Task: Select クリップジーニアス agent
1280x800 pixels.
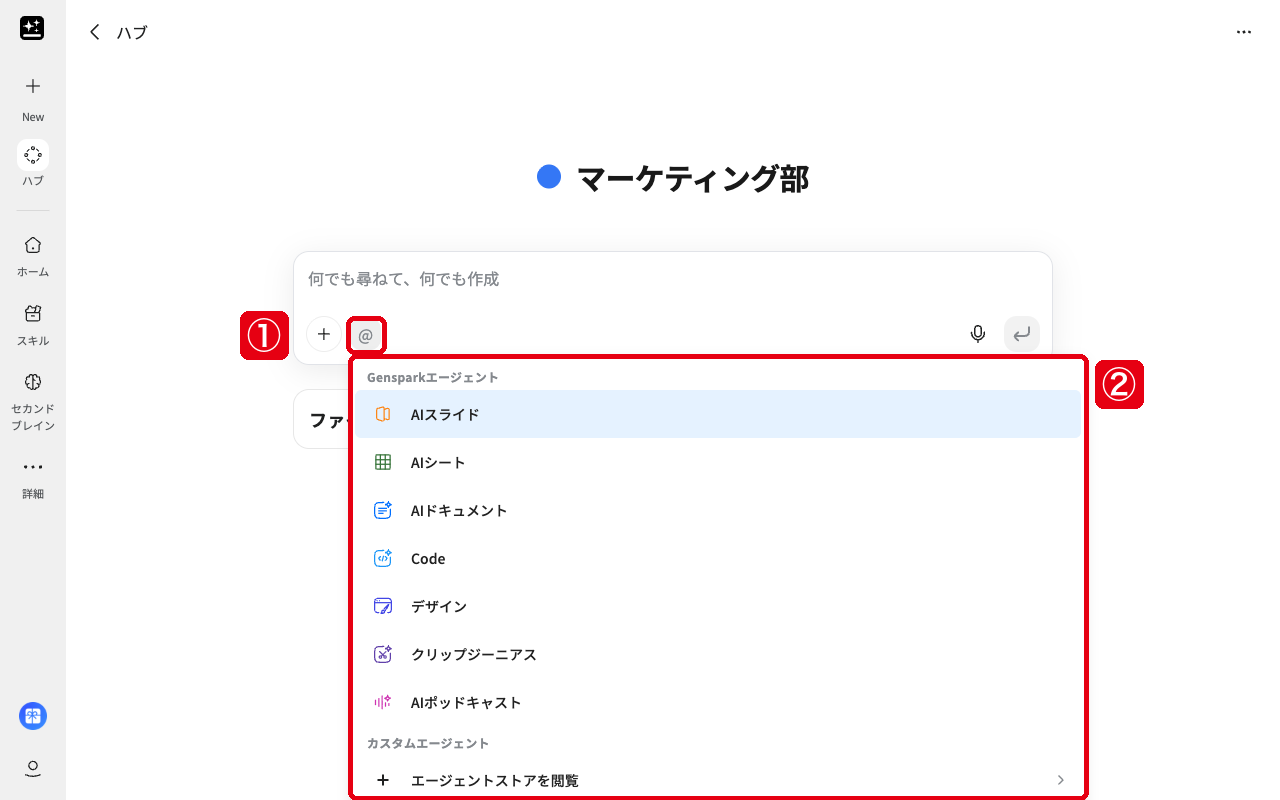Action: 718,654
